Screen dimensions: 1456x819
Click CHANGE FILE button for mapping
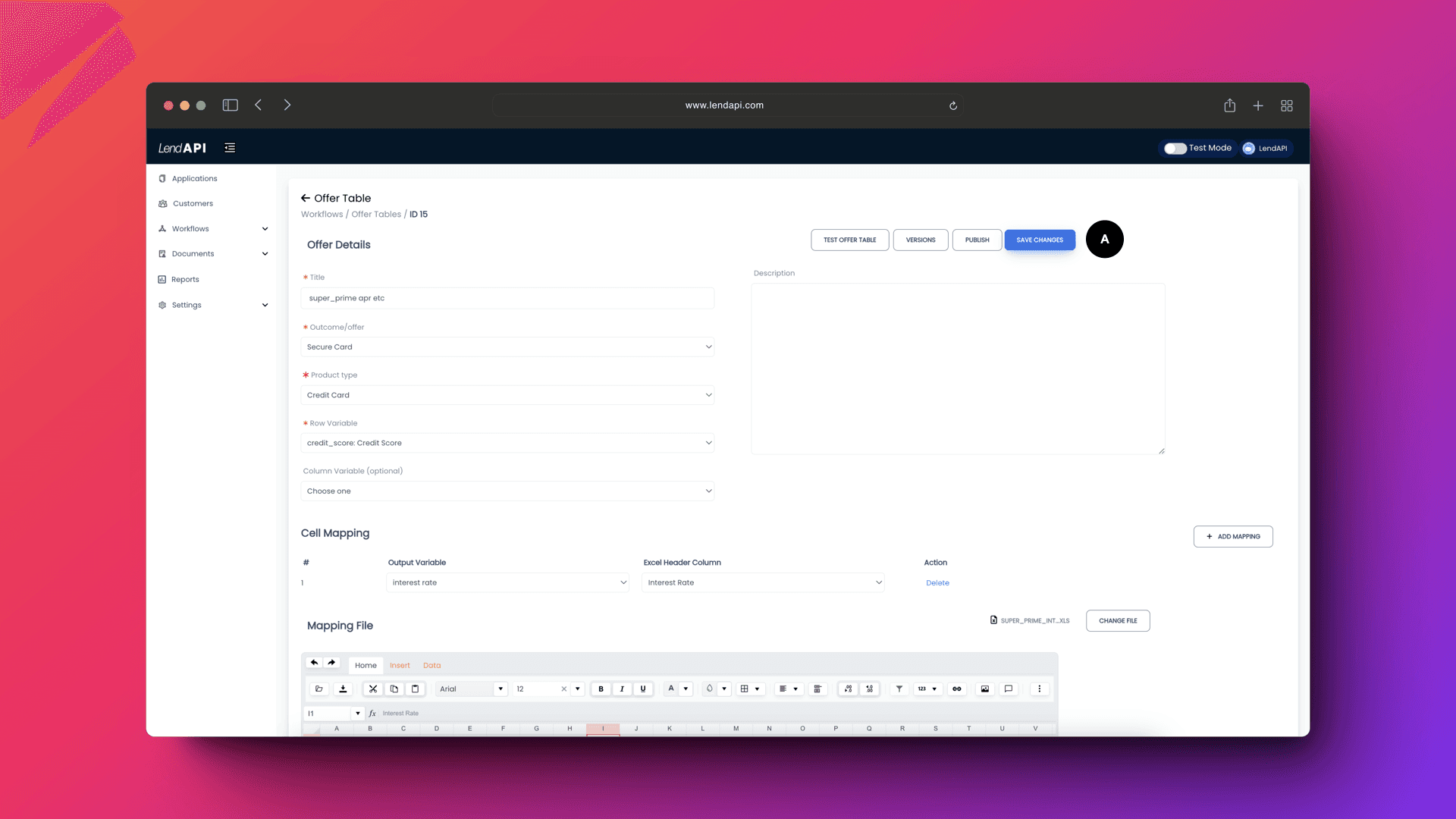click(x=1118, y=620)
